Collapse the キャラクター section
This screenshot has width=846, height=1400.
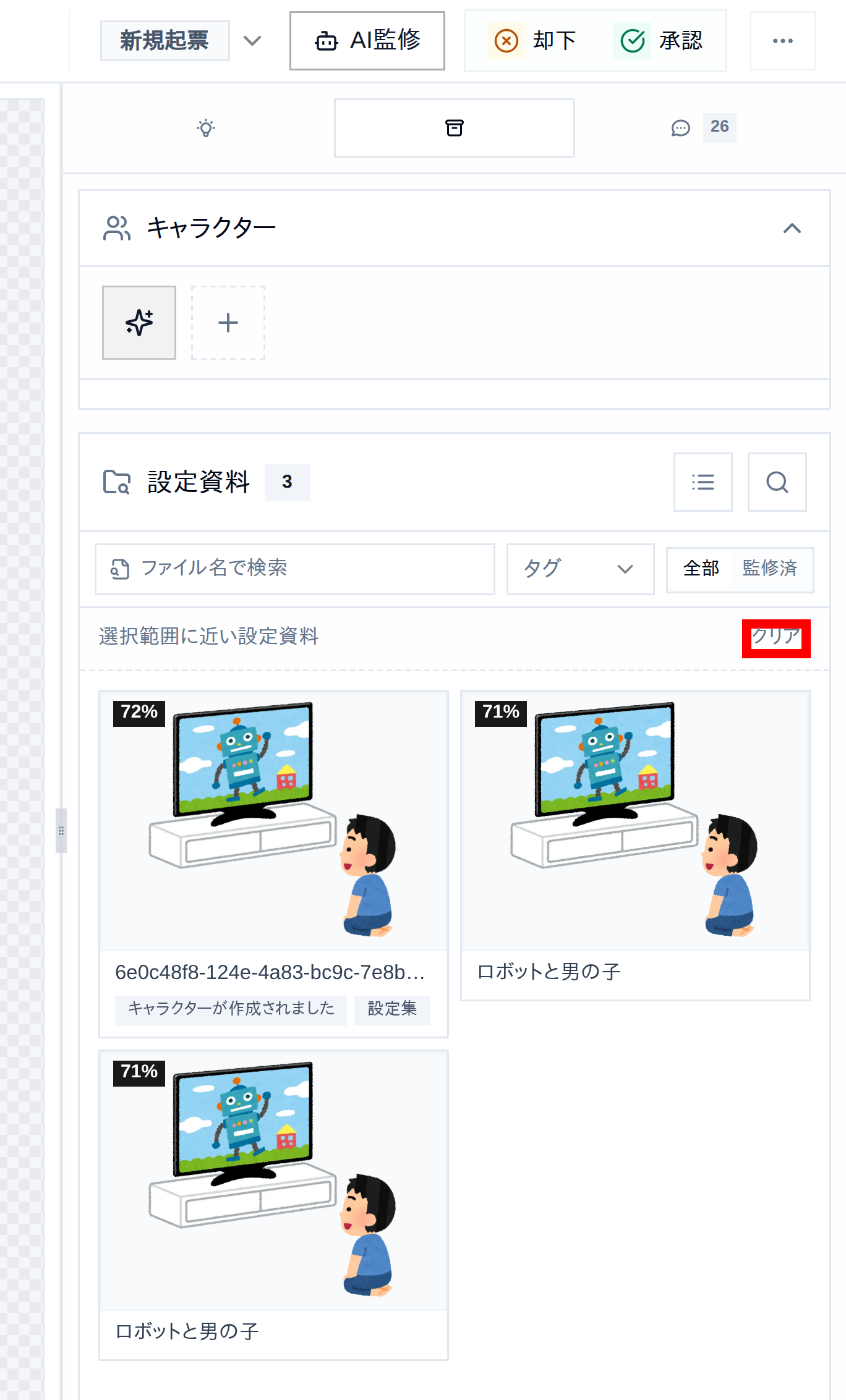point(792,228)
